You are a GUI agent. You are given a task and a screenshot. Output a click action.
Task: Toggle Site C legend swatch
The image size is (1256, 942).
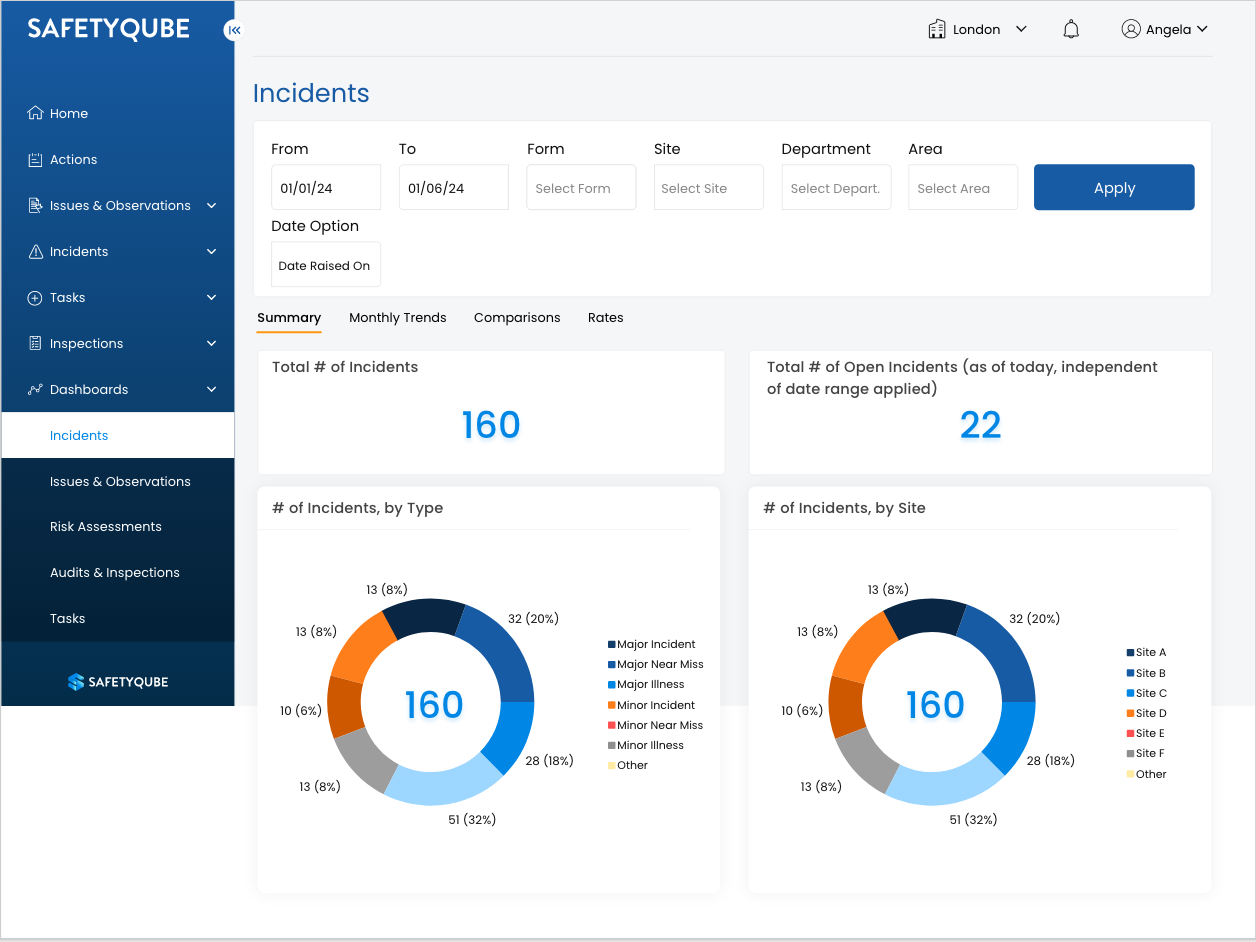point(1131,694)
